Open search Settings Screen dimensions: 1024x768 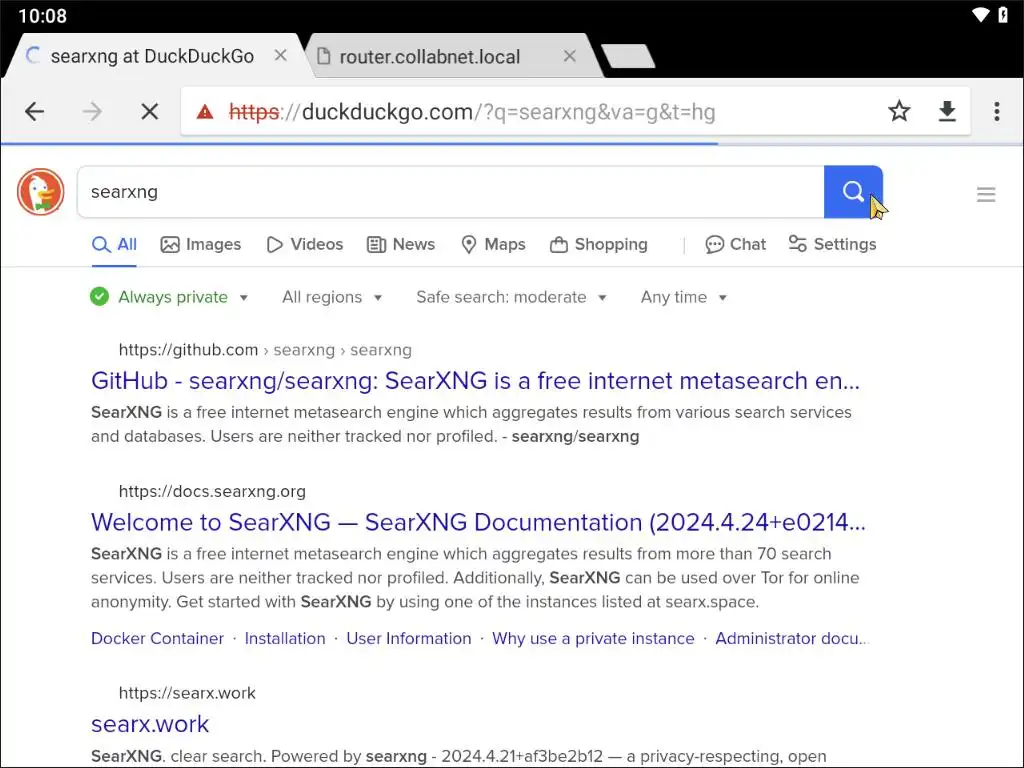click(x=832, y=244)
